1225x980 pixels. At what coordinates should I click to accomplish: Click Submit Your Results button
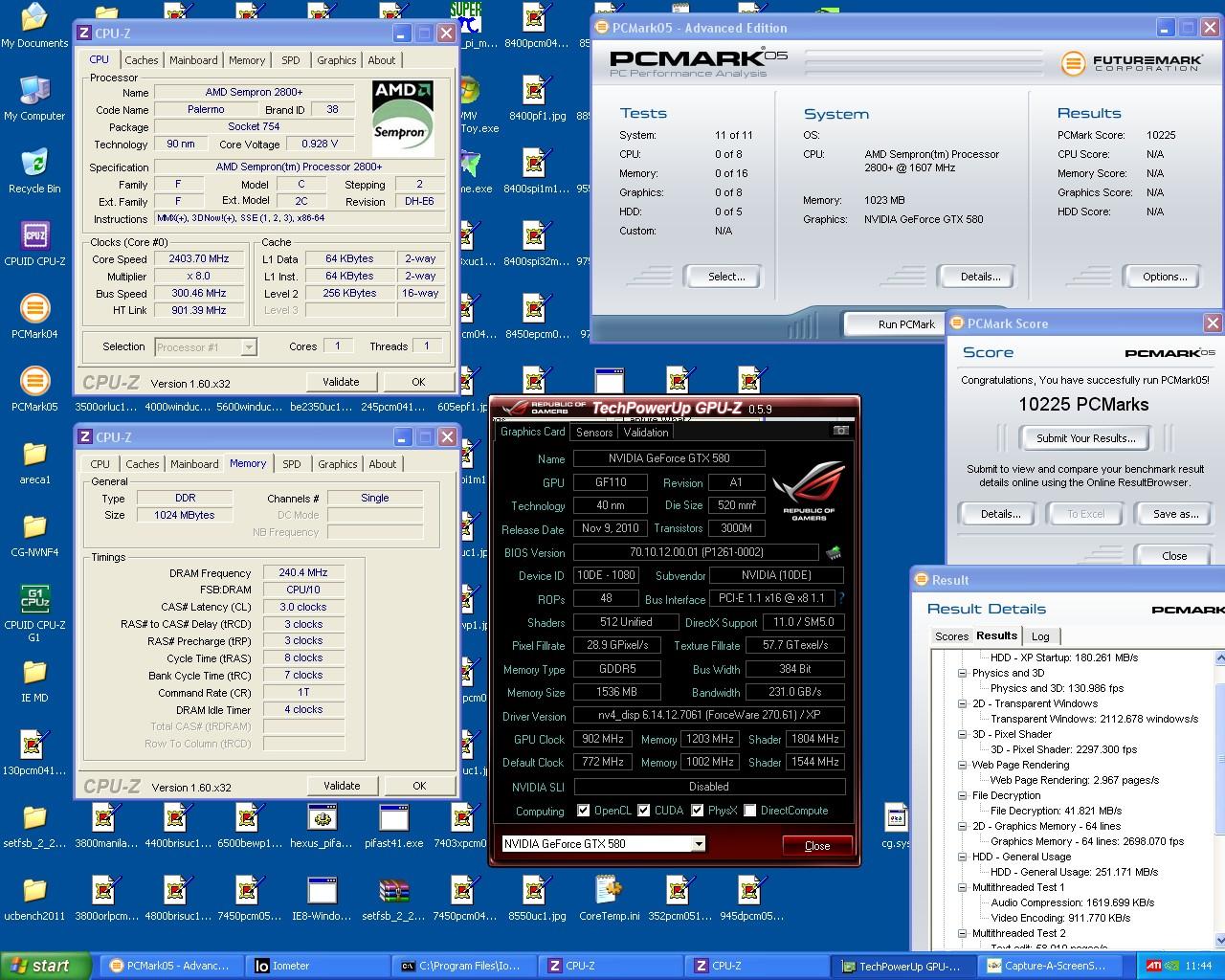tap(1086, 438)
